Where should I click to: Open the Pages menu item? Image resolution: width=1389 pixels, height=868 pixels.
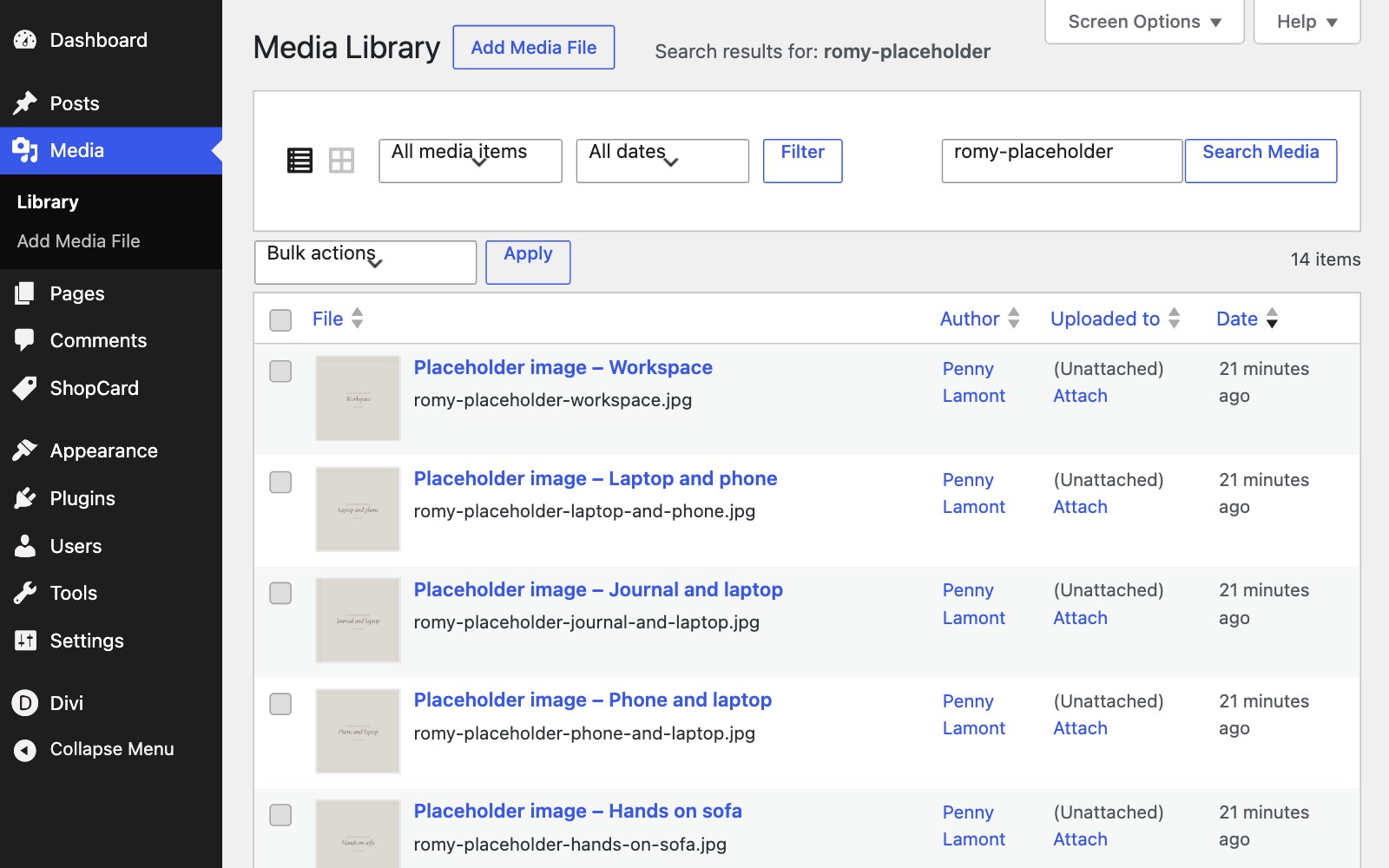(x=111, y=293)
